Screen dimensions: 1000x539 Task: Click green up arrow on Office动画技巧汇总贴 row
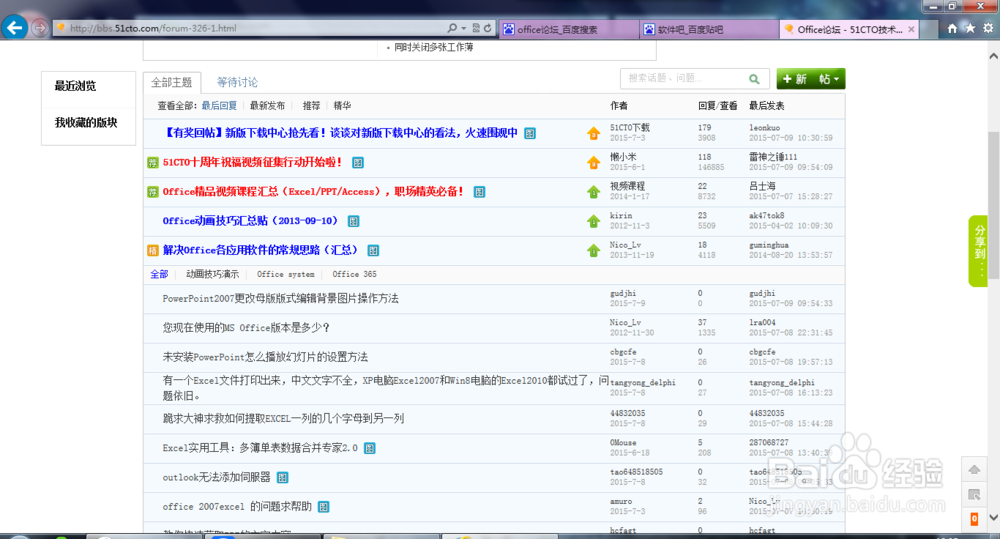(x=594, y=221)
